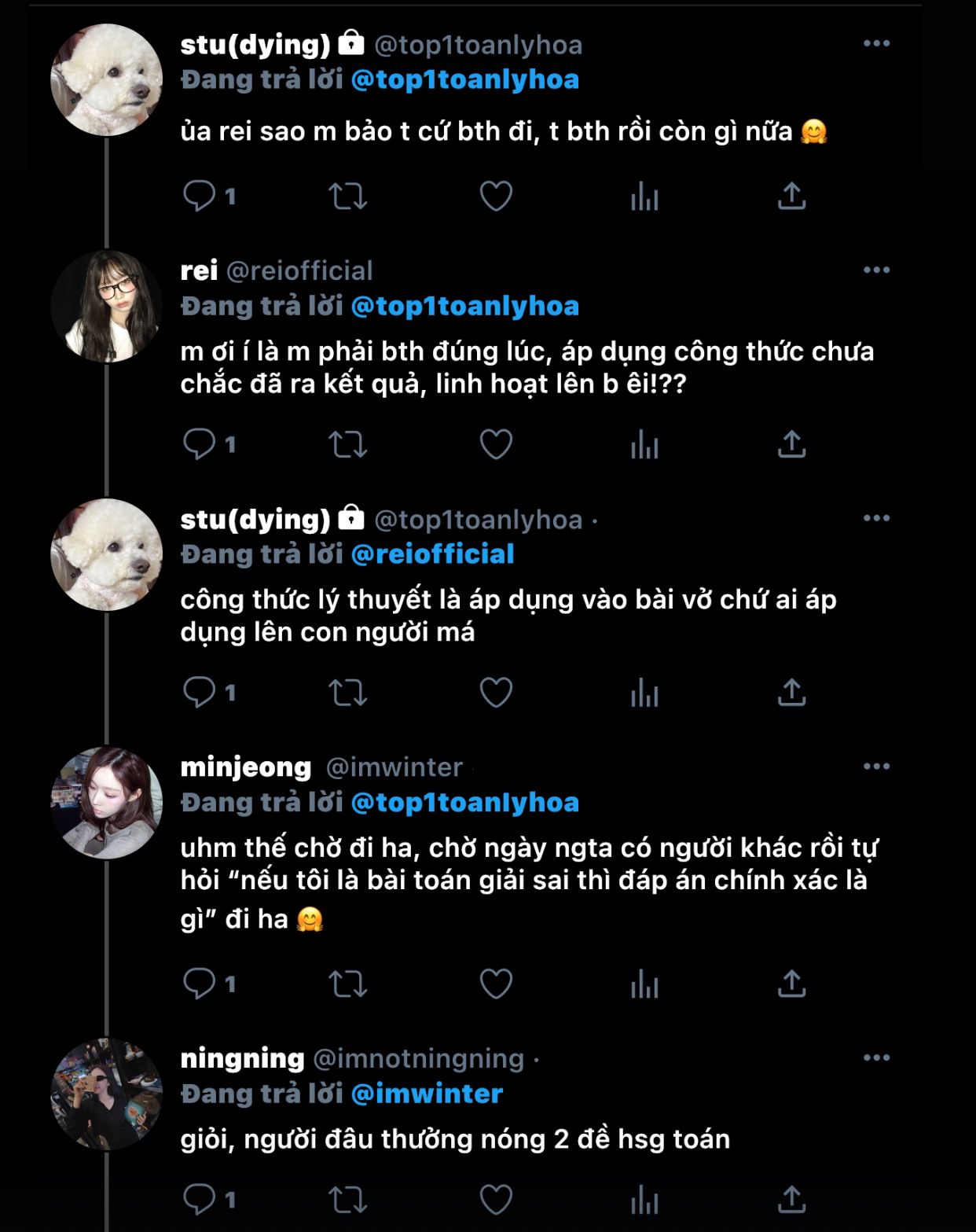976x1232 pixels.
Task: Like ningning's reply about hsg toán
Action: 496,1200
